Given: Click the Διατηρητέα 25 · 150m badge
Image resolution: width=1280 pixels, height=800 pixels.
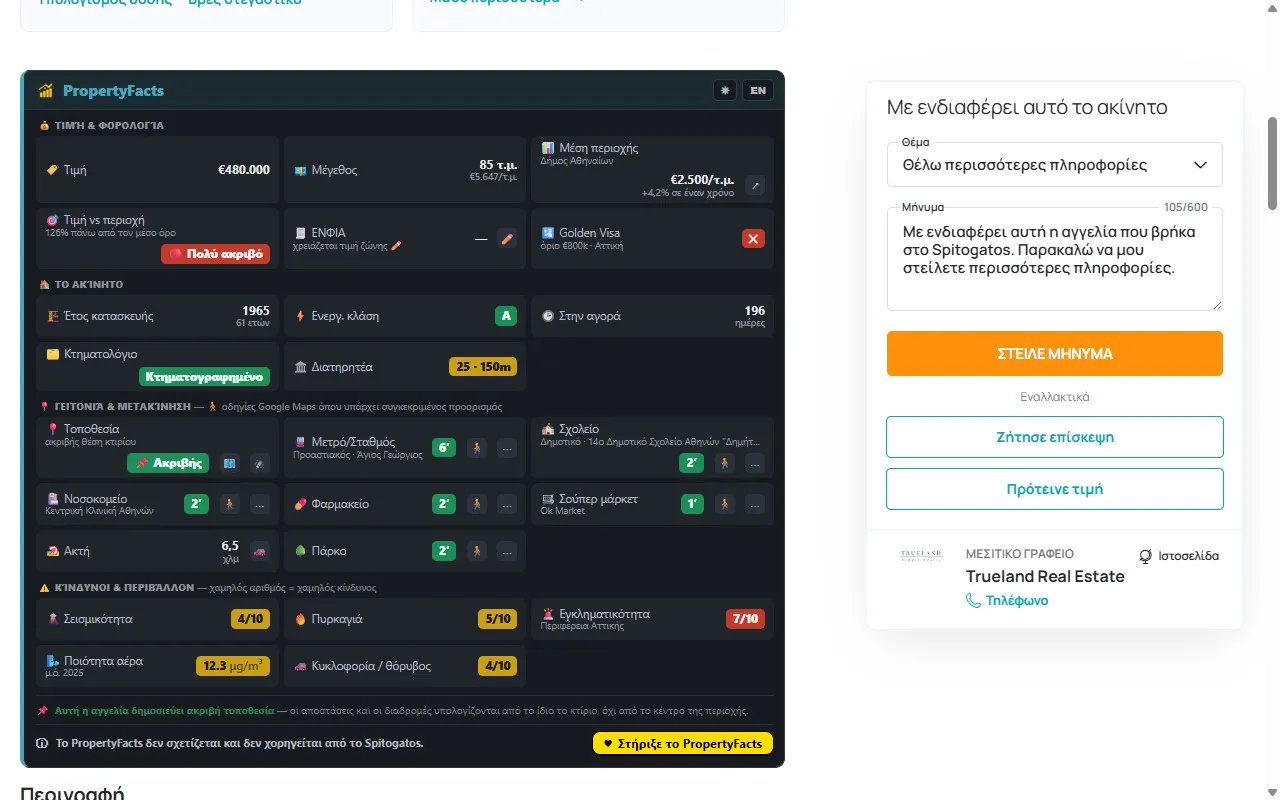Looking at the screenshot, I should coord(483,367).
